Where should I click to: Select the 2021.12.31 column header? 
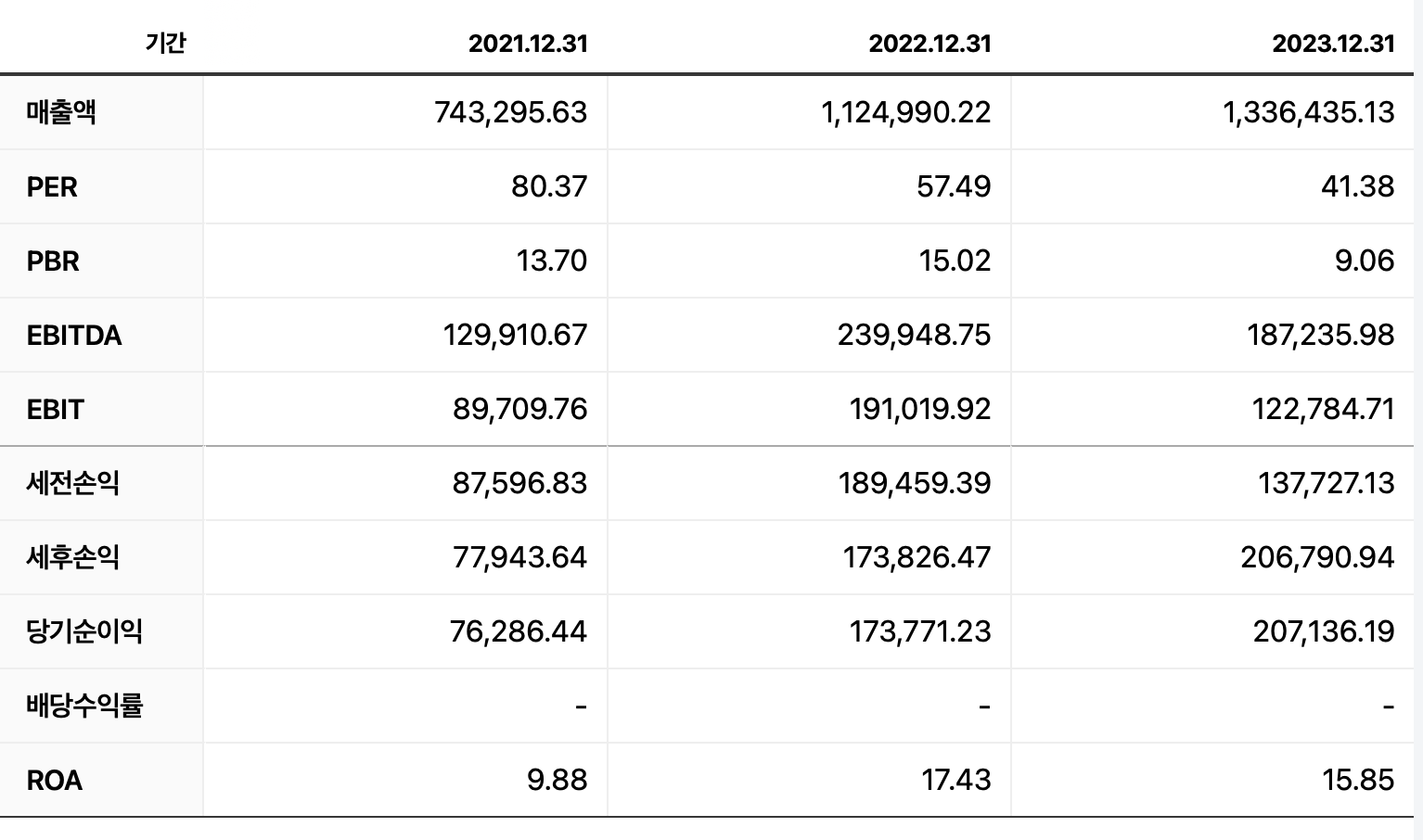528,44
